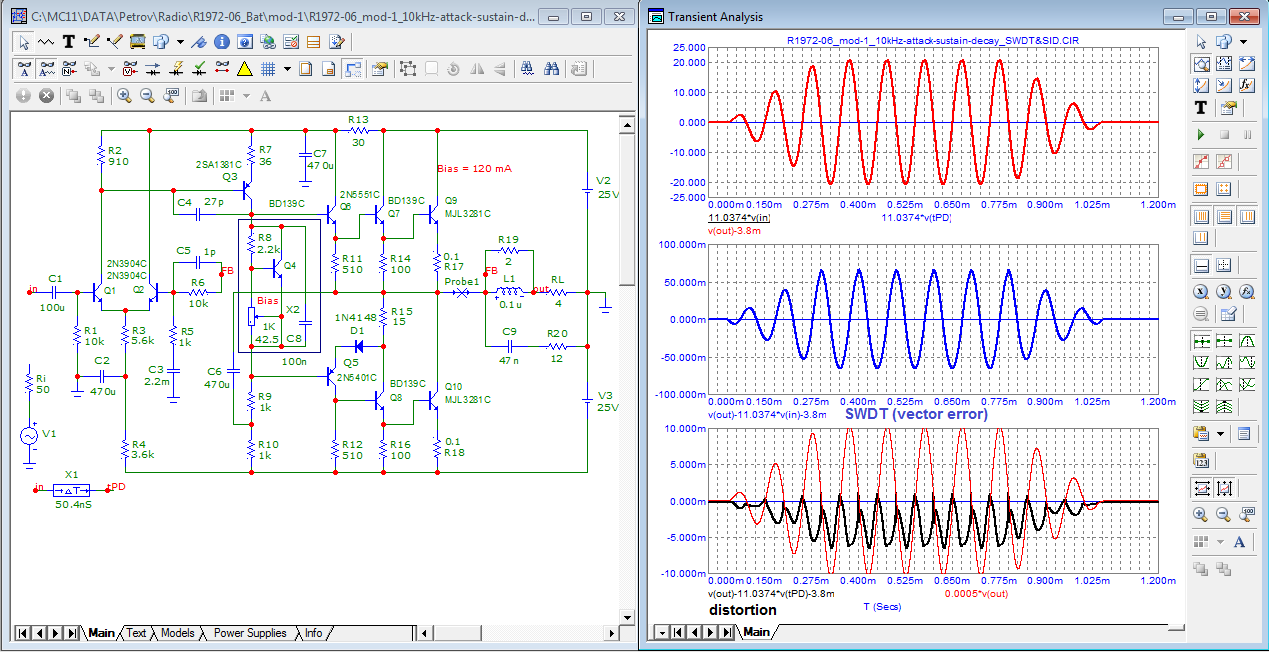Image resolution: width=1269 pixels, height=652 pixels.
Task: Open the Power Supplies tab
Action: 250,633
